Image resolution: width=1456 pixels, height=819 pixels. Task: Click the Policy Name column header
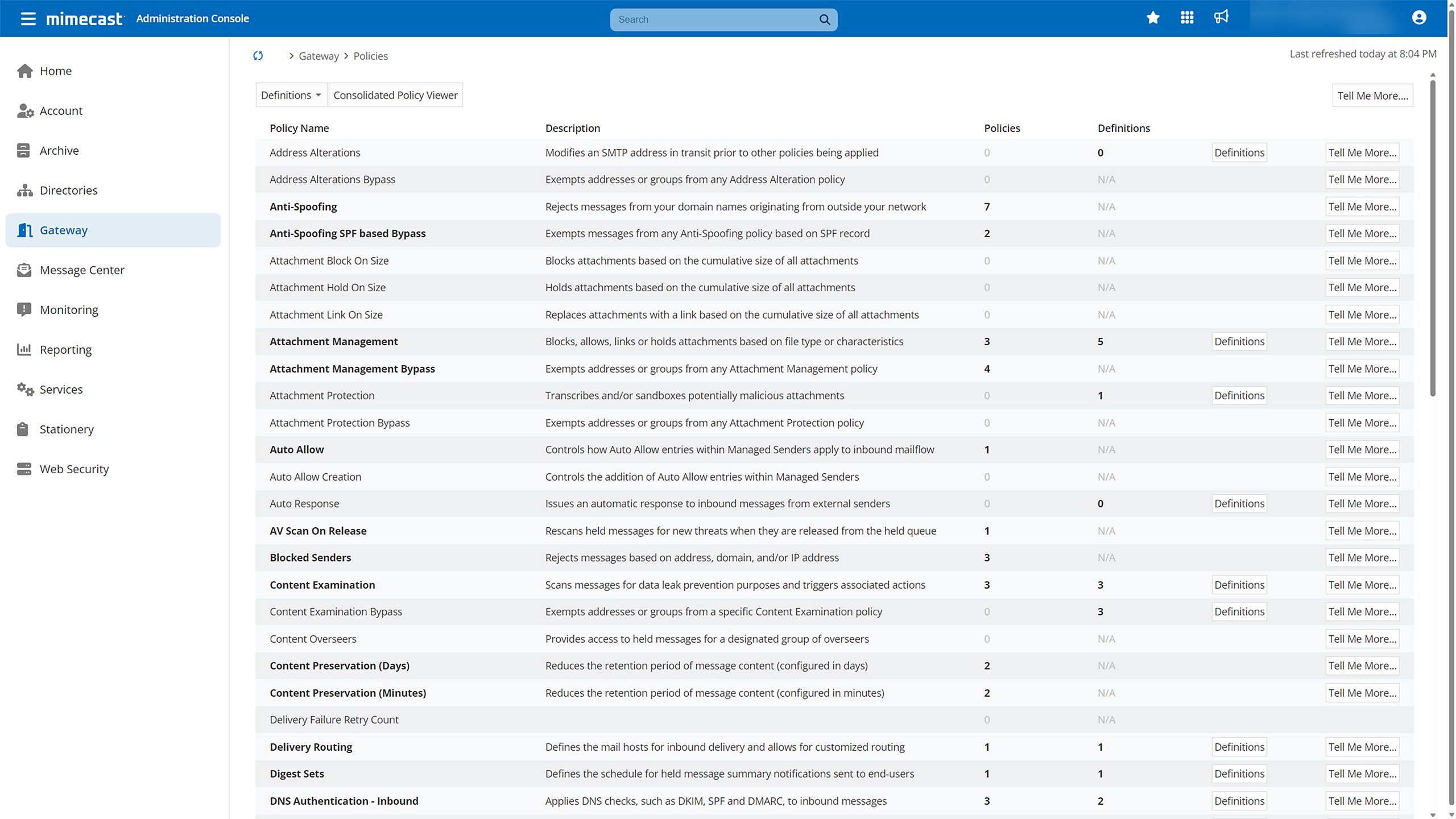(299, 128)
